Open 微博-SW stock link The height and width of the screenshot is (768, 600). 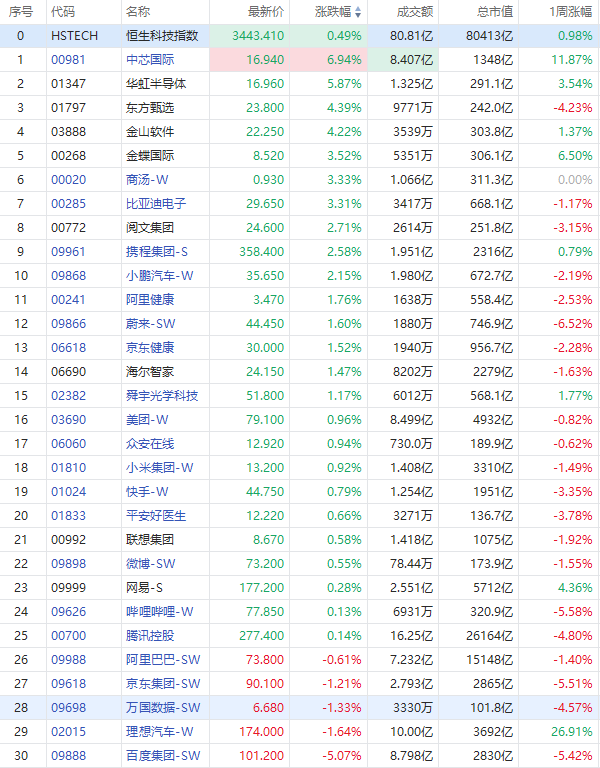click(x=150, y=564)
